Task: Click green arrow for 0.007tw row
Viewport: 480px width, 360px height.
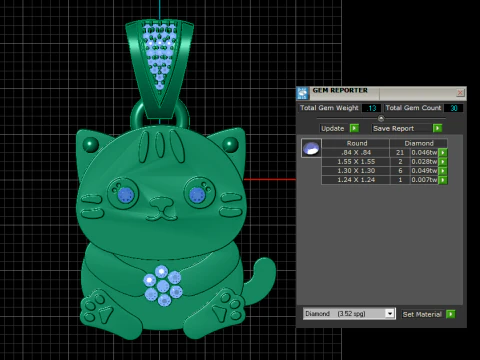Action: click(x=443, y=180)
